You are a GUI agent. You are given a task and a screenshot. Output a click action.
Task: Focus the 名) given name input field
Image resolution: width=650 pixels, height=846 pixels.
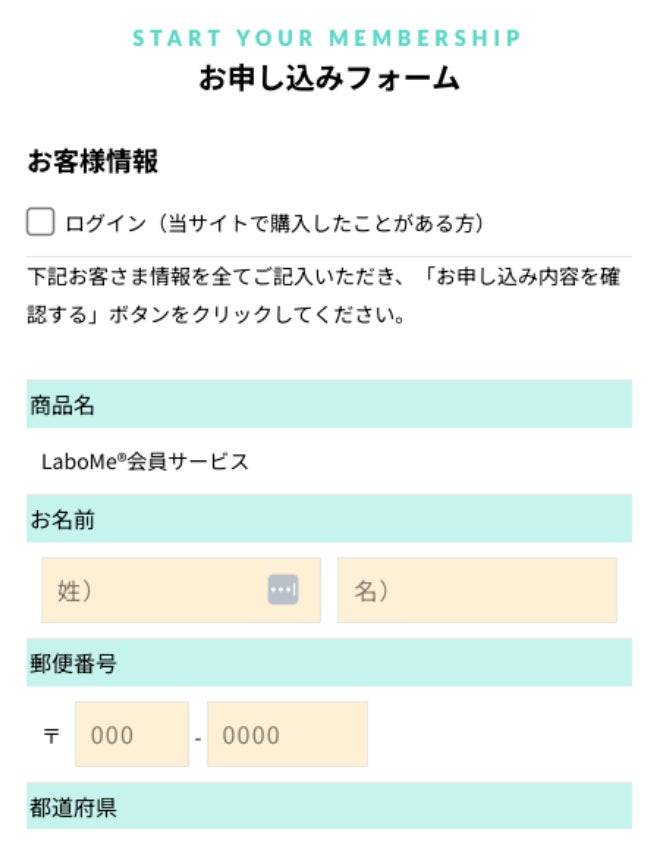(x=477, y=590)
